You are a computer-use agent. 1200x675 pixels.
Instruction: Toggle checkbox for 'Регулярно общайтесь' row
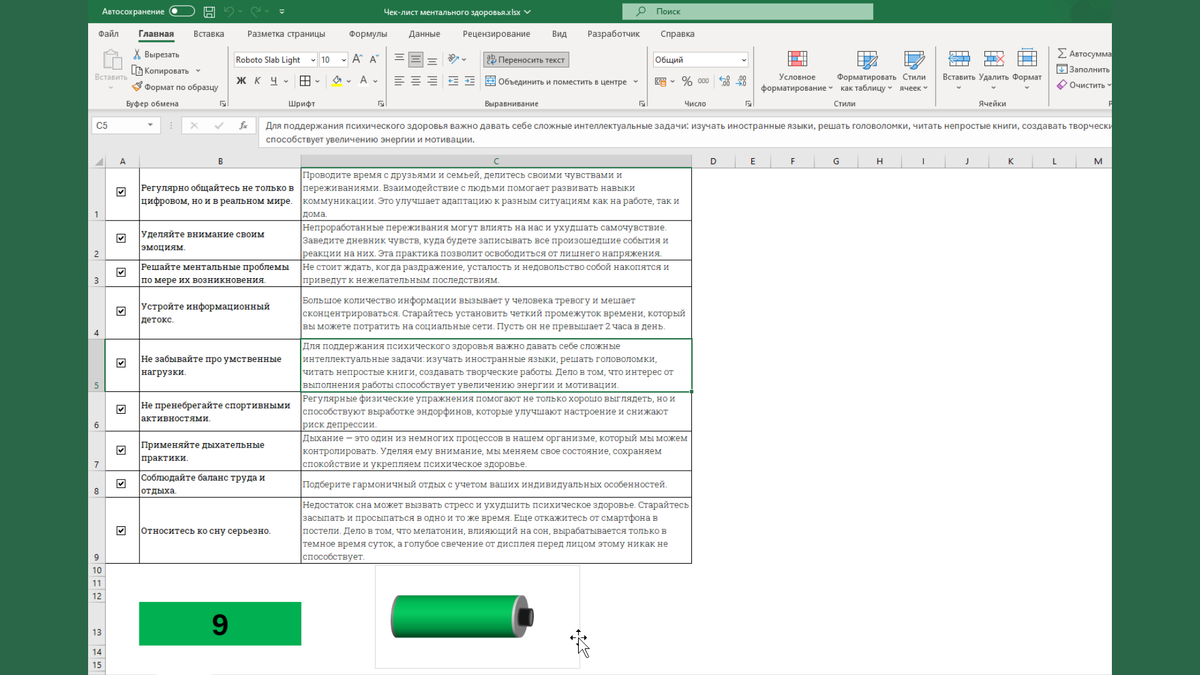[x=121, y=192]
